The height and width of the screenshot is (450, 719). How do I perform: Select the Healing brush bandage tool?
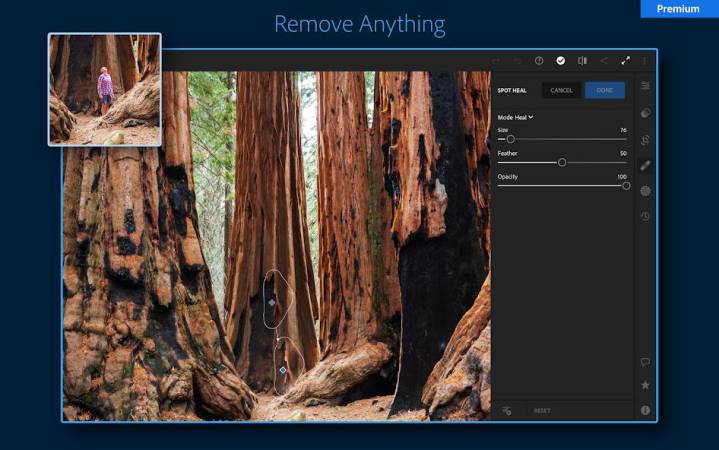click(645, 165)
